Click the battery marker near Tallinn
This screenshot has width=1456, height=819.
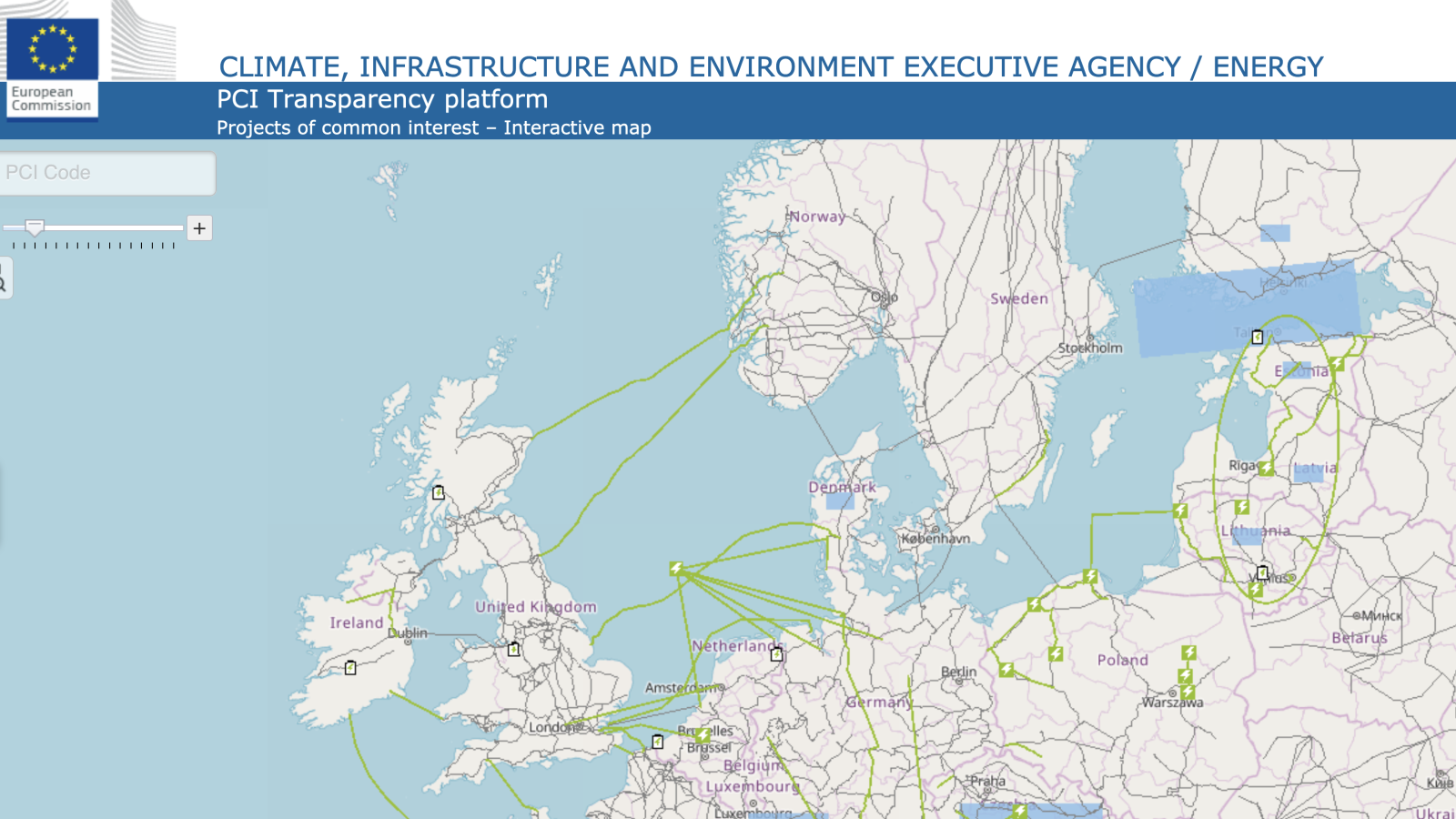[x=1257, y=337]
